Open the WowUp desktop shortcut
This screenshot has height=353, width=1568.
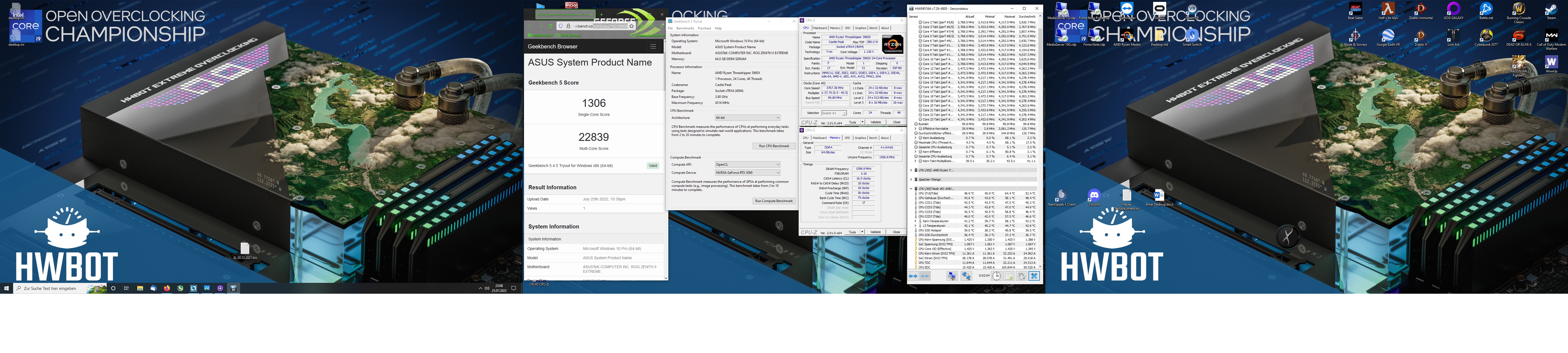pyautogui.click(x=1552, y=64)
